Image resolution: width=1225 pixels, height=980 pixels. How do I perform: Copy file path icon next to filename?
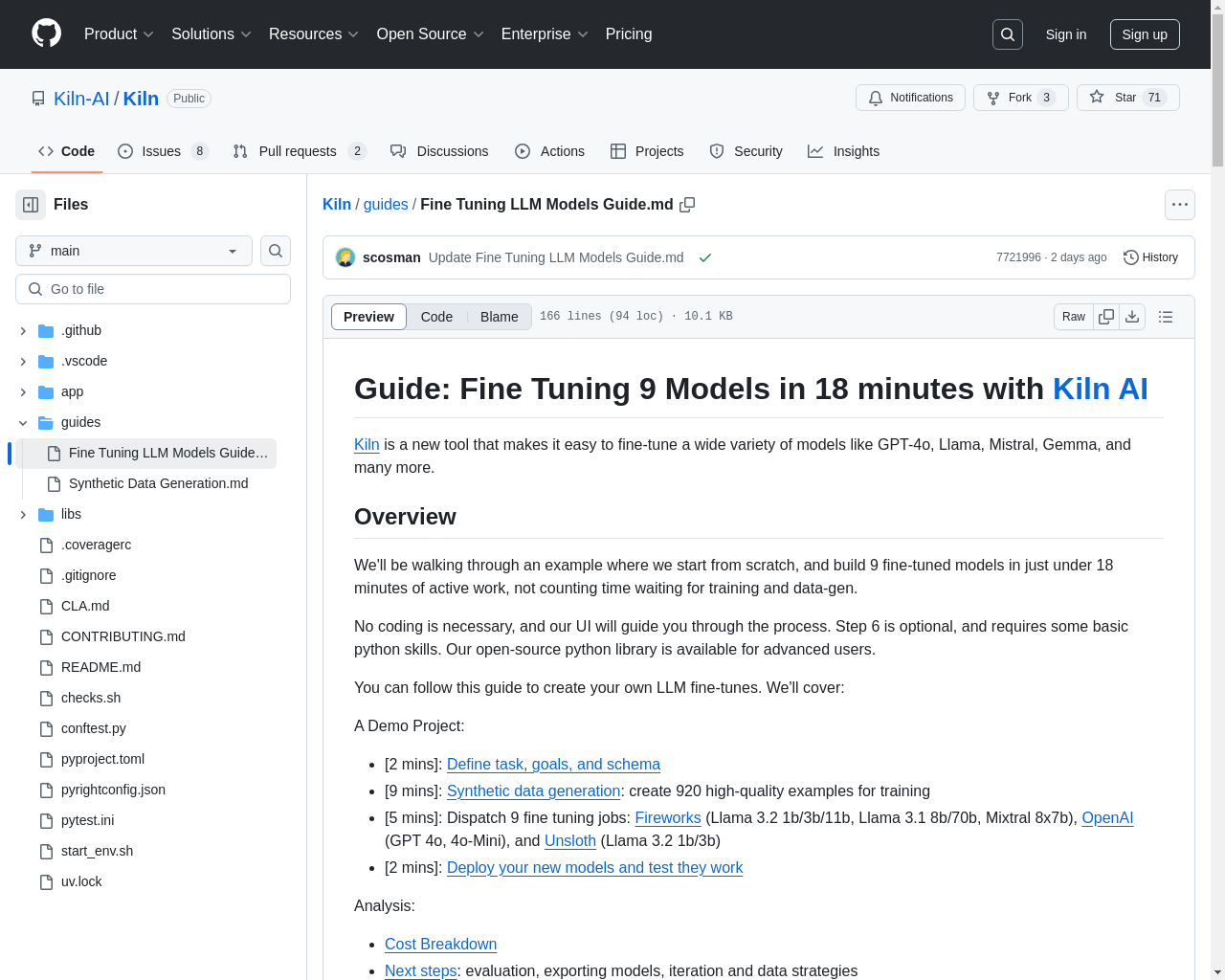(x=687, y=205)
